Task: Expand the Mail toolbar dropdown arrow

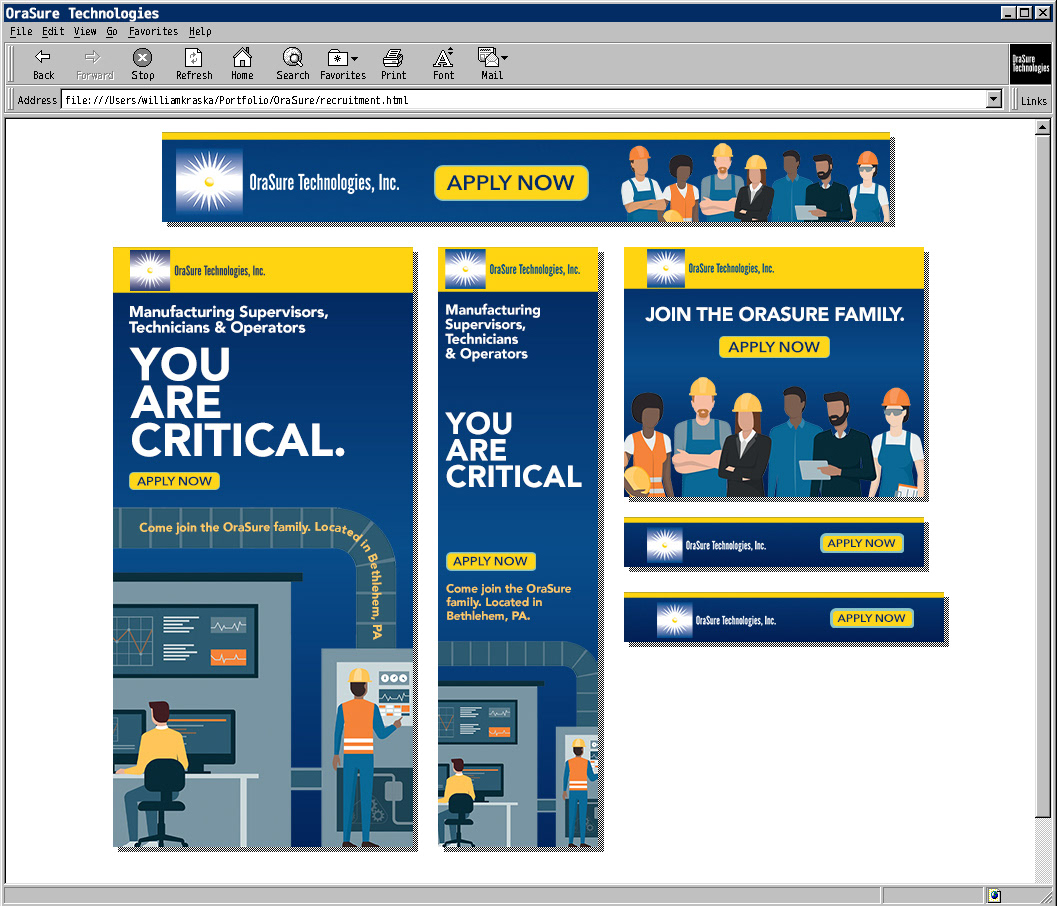Action: [x=504, y=58]
